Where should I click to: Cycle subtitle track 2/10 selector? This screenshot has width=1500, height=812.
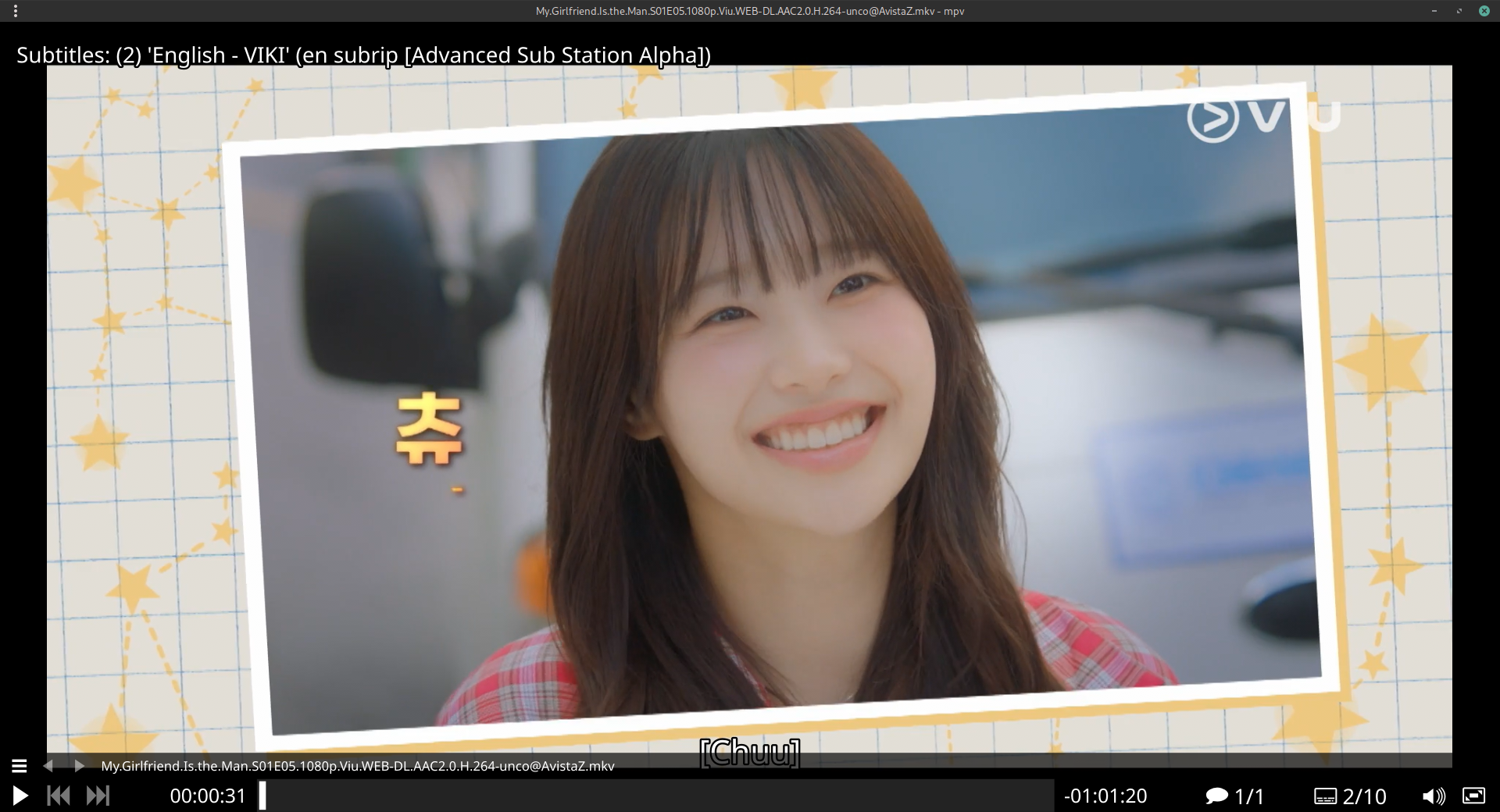click(x=1350, y=796)
